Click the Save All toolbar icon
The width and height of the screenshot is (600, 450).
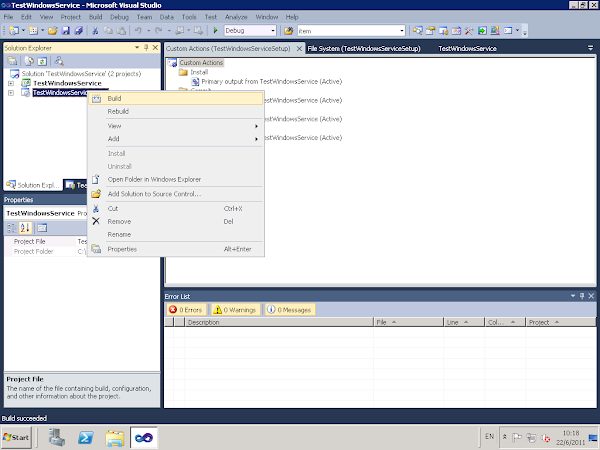79,30
